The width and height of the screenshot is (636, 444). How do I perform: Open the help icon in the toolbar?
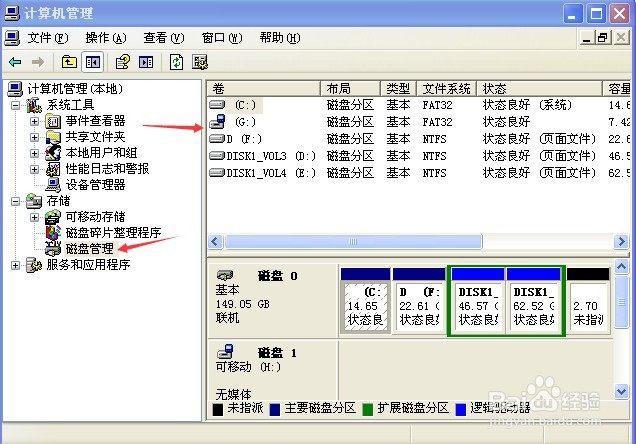(122, 62)
